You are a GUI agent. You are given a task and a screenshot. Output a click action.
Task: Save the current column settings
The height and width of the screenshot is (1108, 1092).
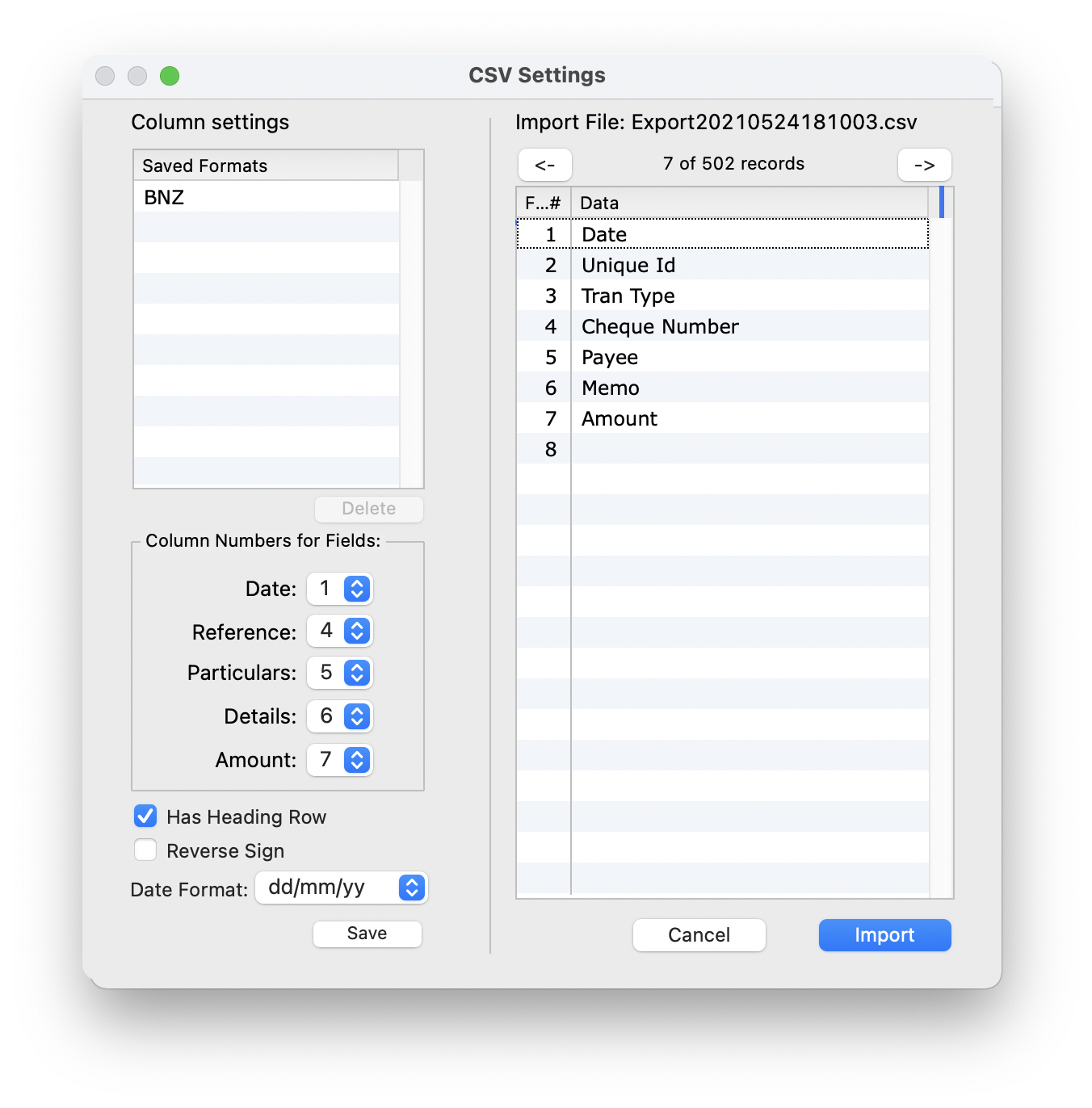tap(367, 934)
